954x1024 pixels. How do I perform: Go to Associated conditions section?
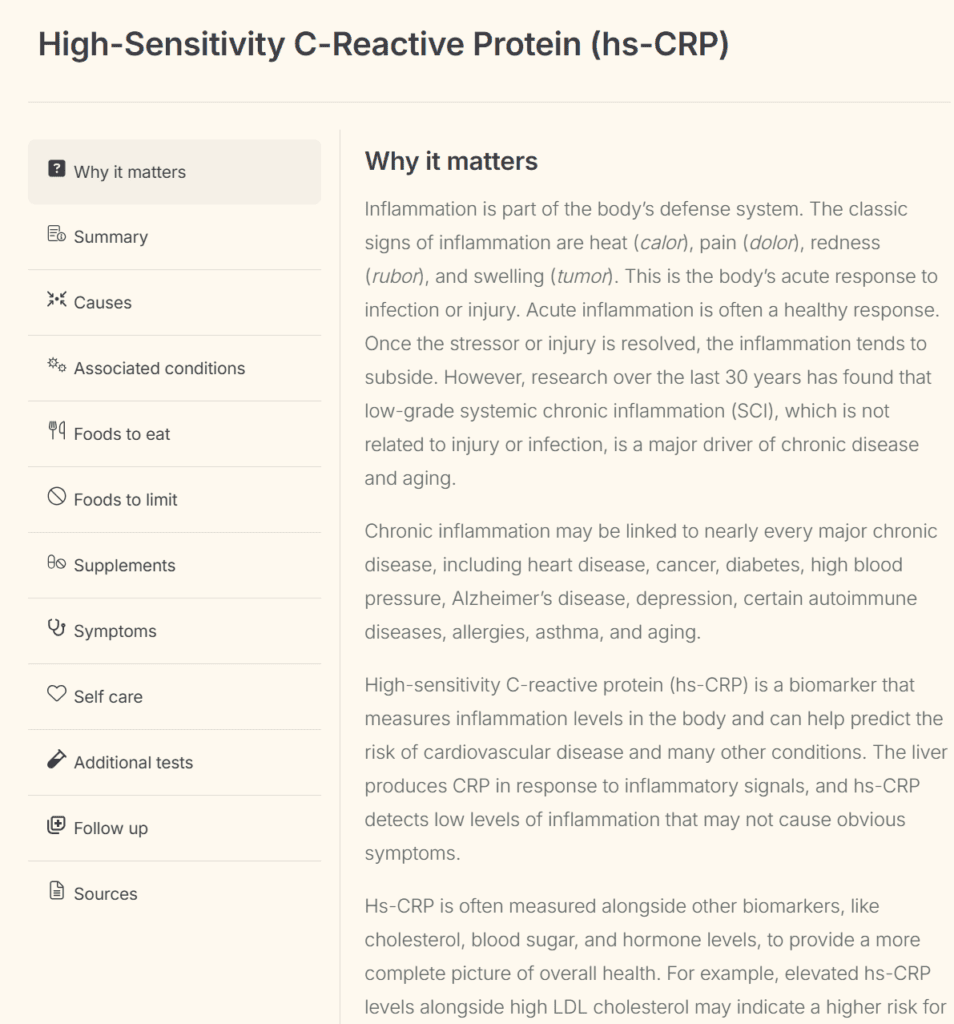tap(159, 369)
